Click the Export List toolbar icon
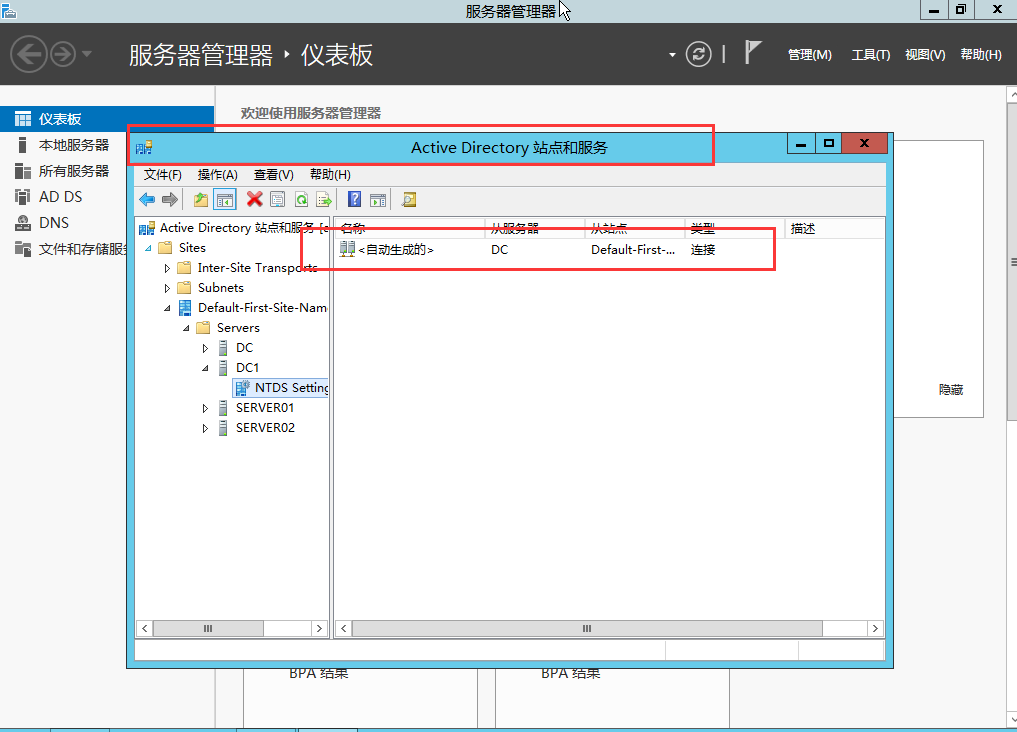1017x732 pixels. (x=324, y=200)
